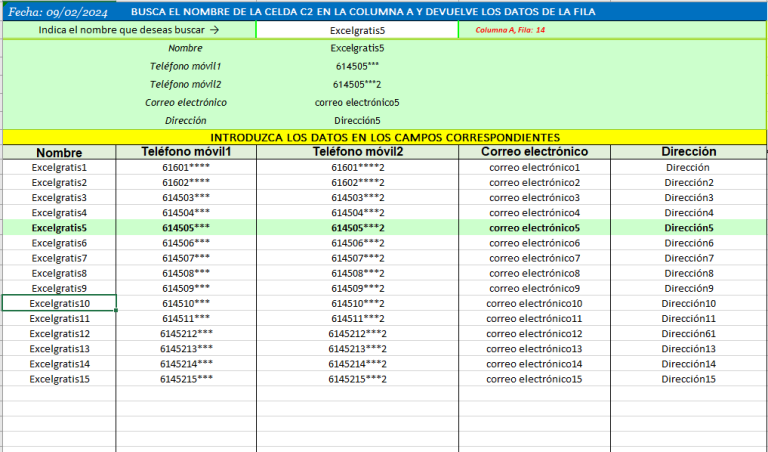Click the phone cell 61601****
The image size is (768, 452).
pyautogui.click(x=186, y=167)
